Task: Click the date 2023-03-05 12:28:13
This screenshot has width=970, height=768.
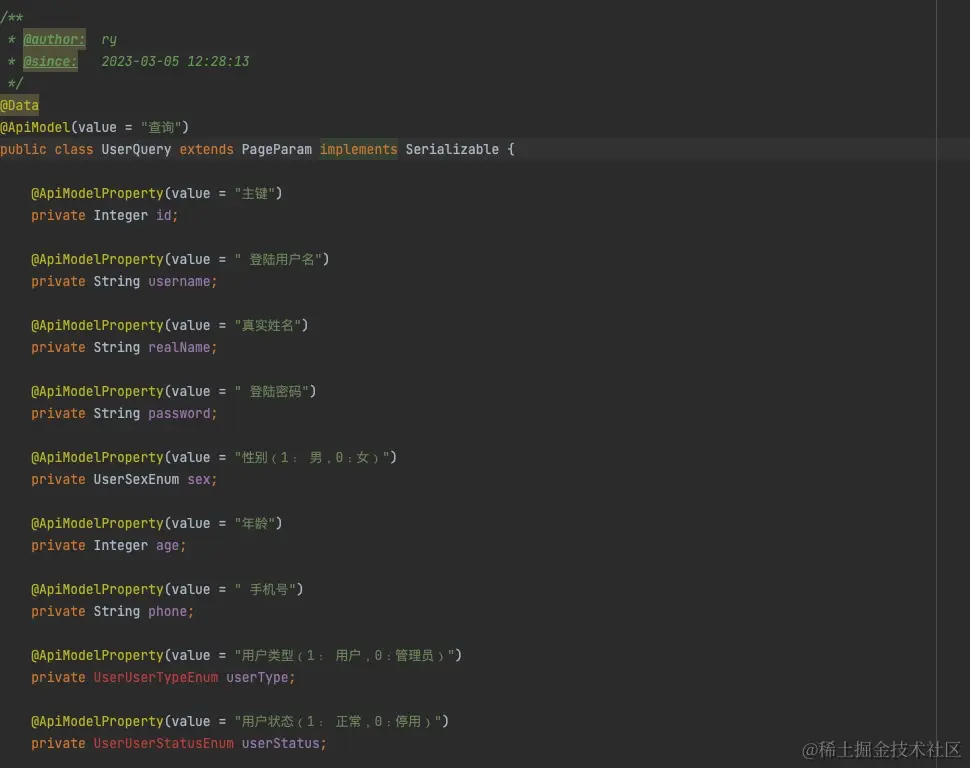Action: [175, 61]
